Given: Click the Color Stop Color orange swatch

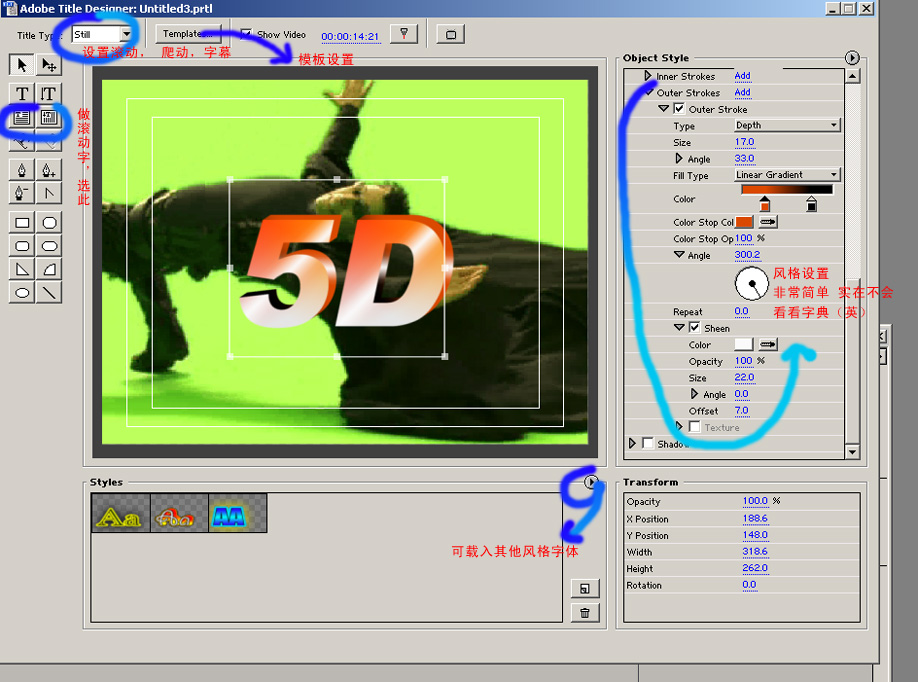Looking at the screenshot, I should point(744,222).
